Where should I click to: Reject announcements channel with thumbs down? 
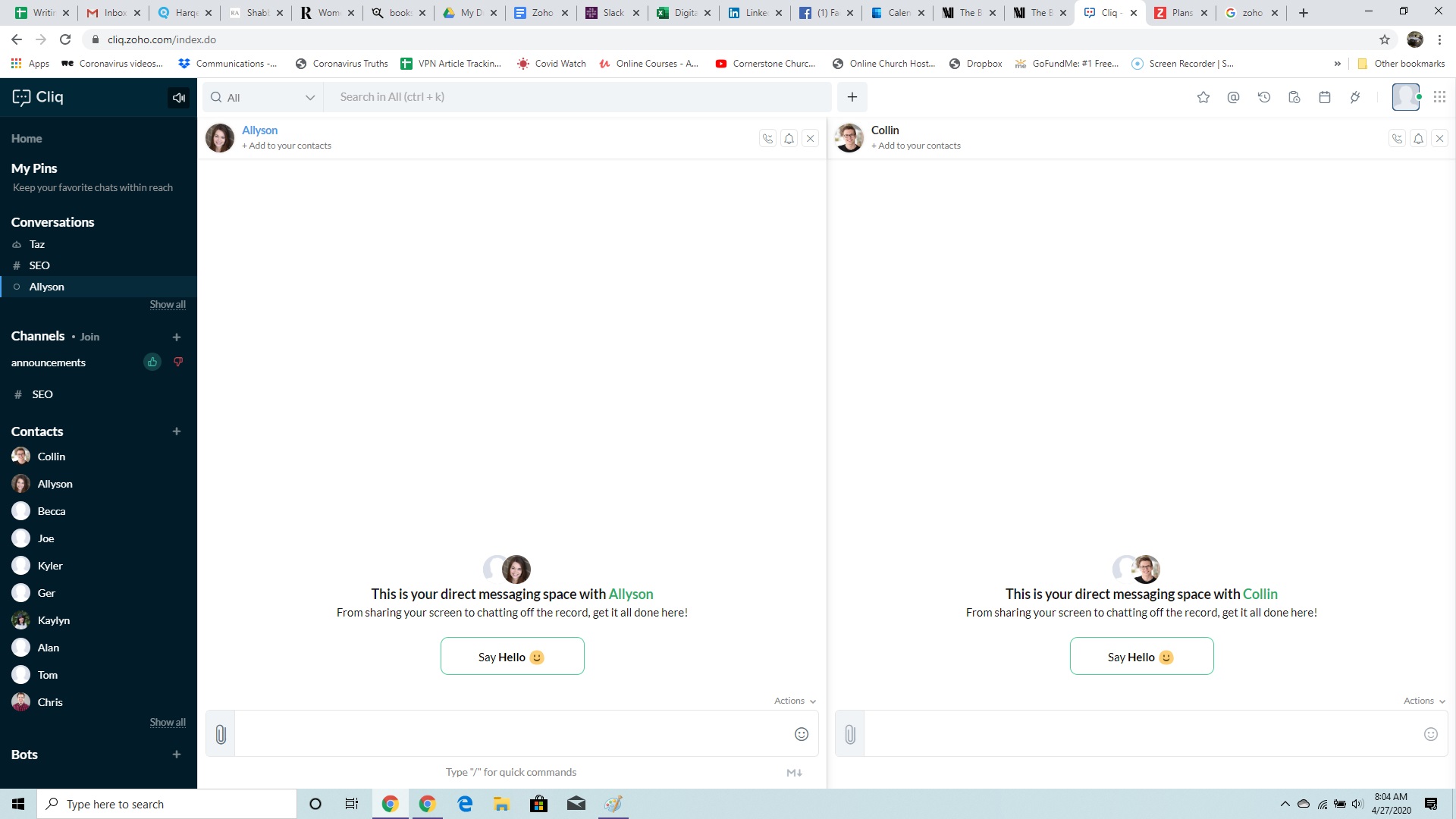tap(178, 362)
